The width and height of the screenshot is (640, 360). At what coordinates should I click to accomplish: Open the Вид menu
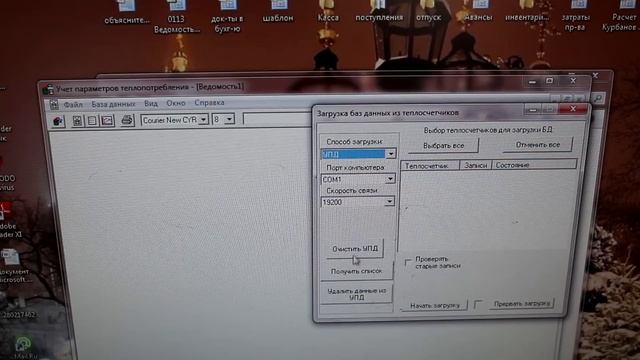tap(151, 104)
